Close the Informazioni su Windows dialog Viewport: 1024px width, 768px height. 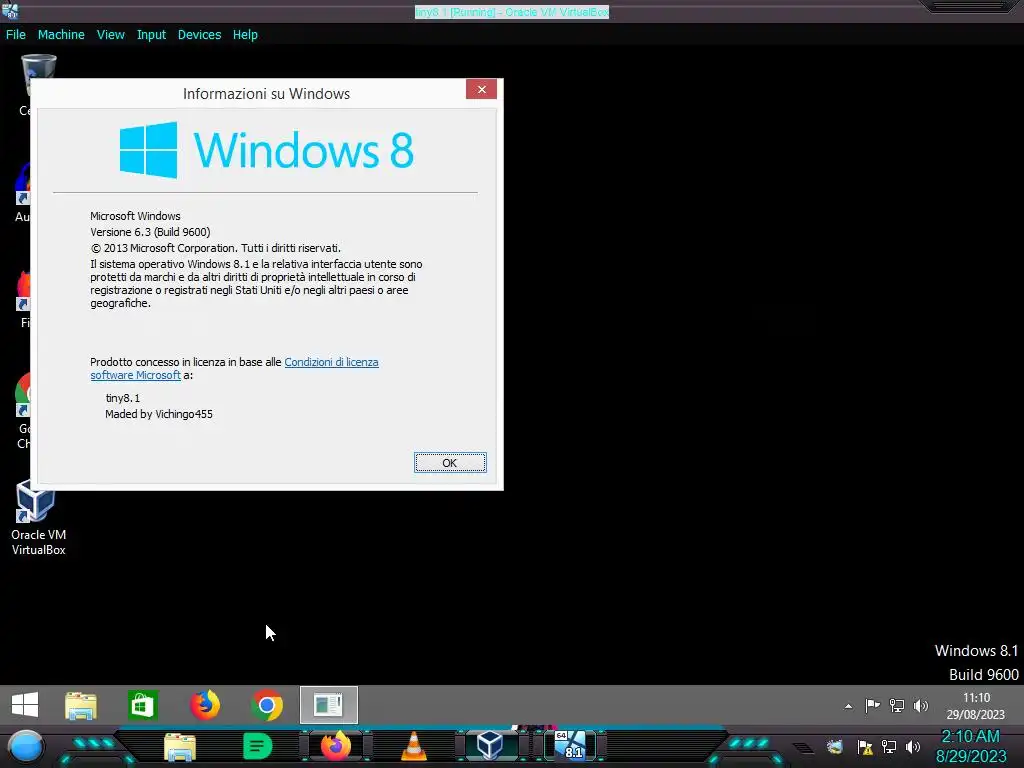[481, 89]
